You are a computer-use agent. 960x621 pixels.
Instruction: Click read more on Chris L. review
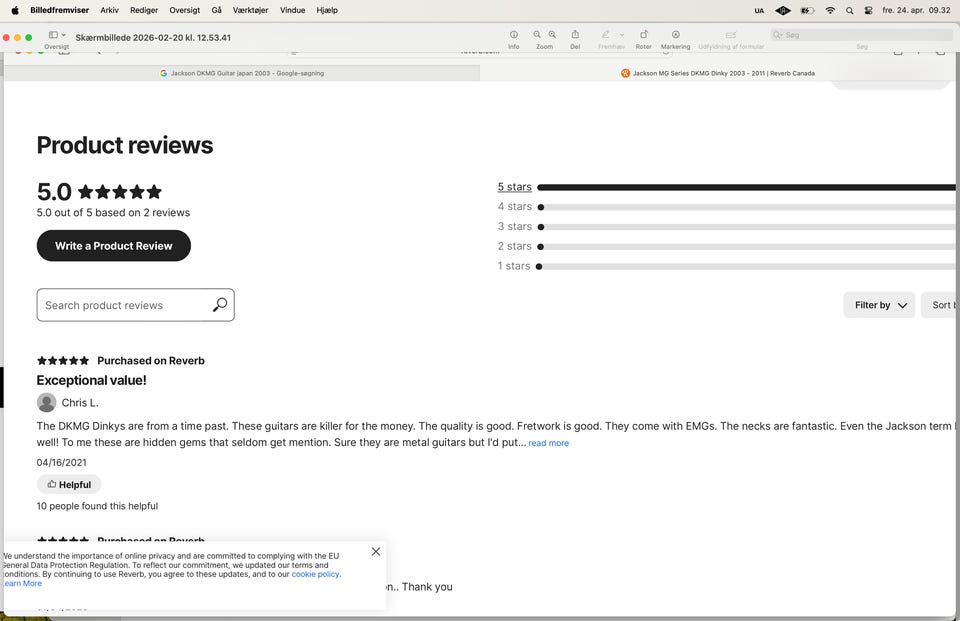[549, 443]
